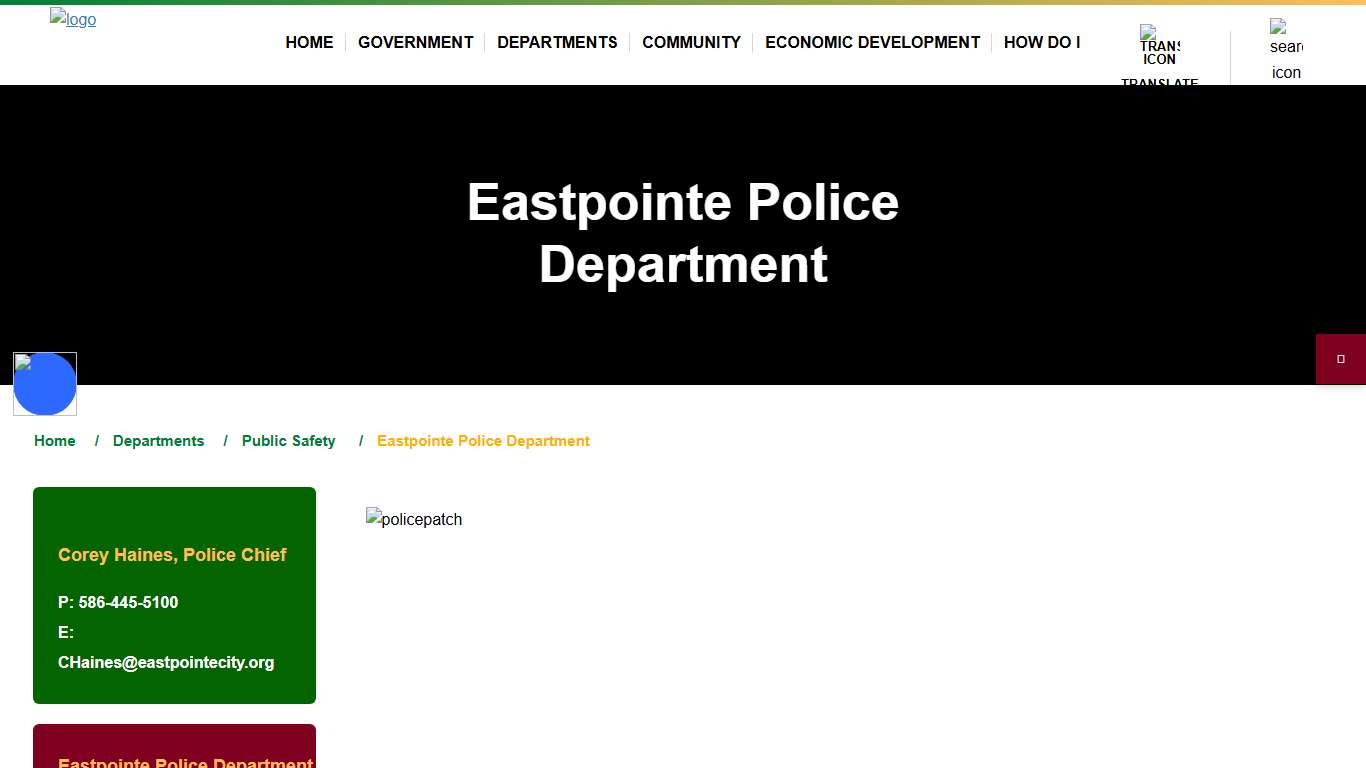Open the Public Safety breadcrumb
Screen dimensions: 1366x768
[x=288, y=440]
